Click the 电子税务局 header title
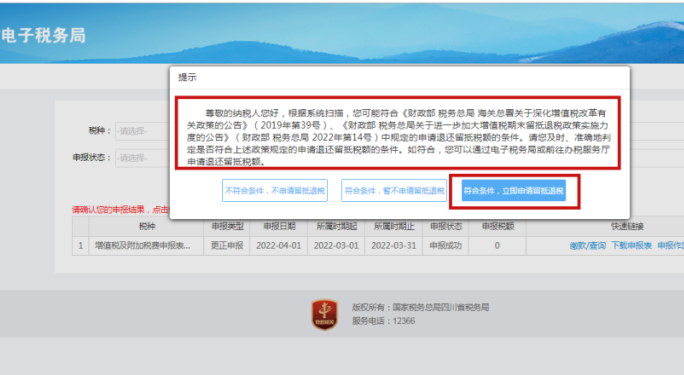Image resolution: width=684 pixels, height=375 pixels. tap(43, 35)
